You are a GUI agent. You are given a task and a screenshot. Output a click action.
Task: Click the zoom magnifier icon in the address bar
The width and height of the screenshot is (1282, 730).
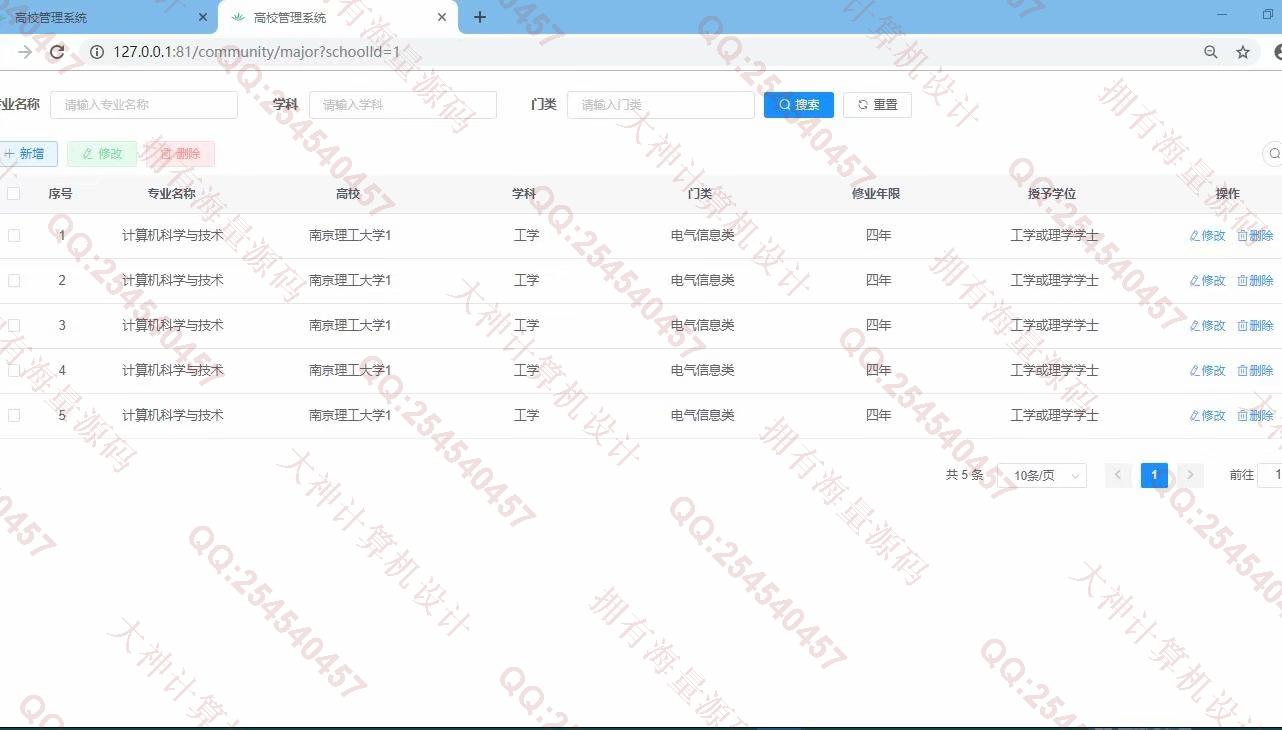click(1211, 52)
